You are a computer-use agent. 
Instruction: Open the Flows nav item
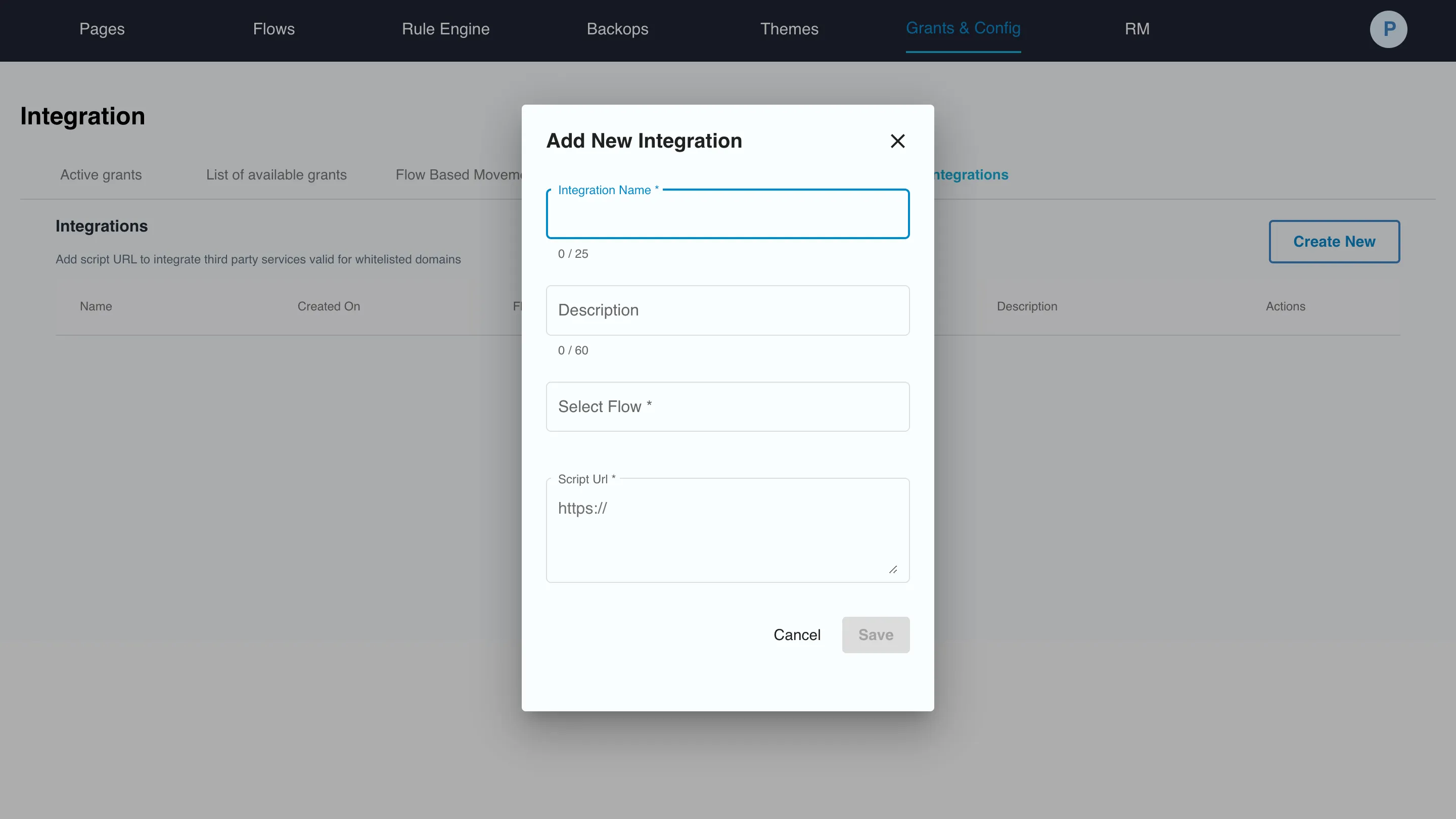pyautogui.click(x=274, y=29)
